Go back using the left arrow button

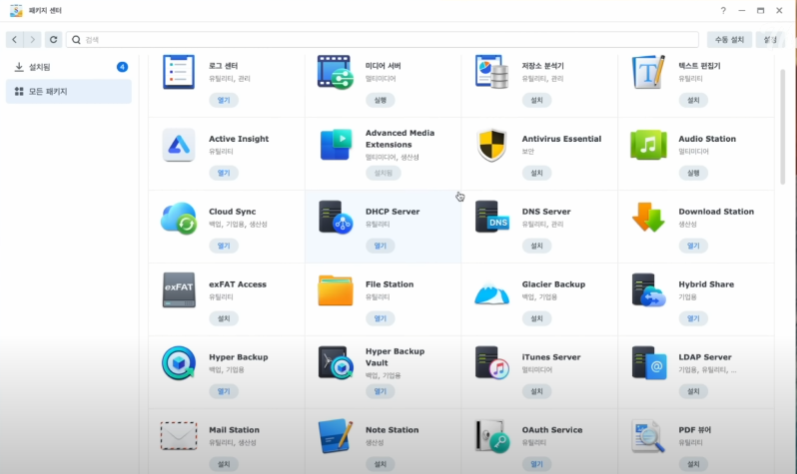pyautogui.click(x=15, y=40)
